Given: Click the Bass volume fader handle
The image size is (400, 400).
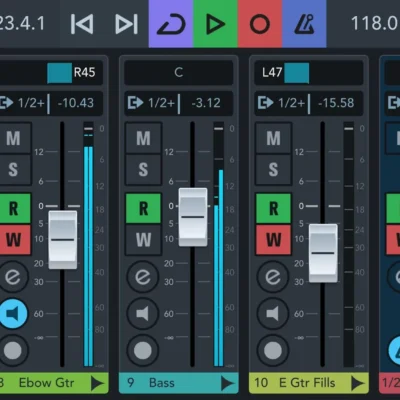Looking at the screenshot, I should point(193,217).
